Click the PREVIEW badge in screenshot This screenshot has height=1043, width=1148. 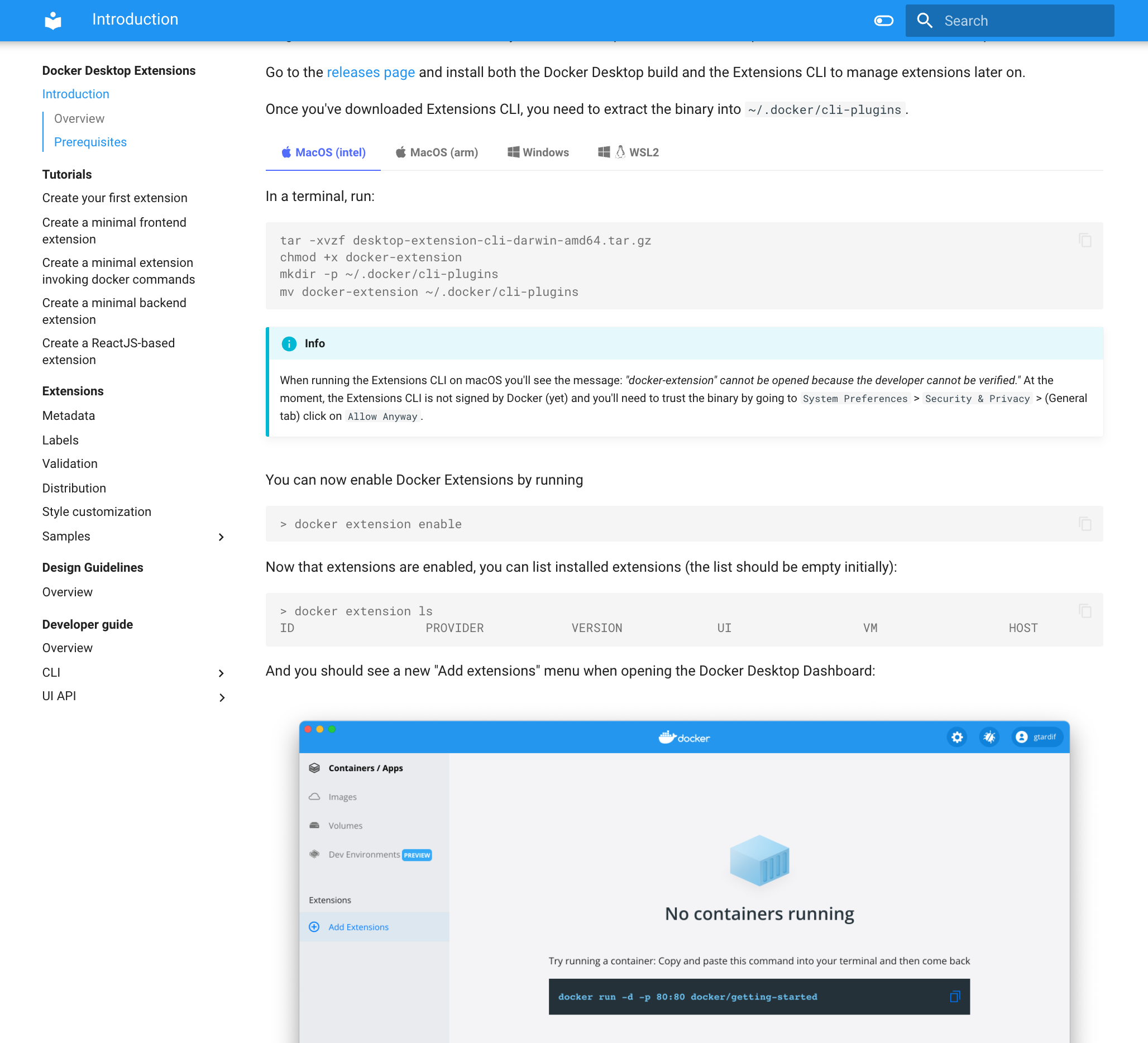417,854
